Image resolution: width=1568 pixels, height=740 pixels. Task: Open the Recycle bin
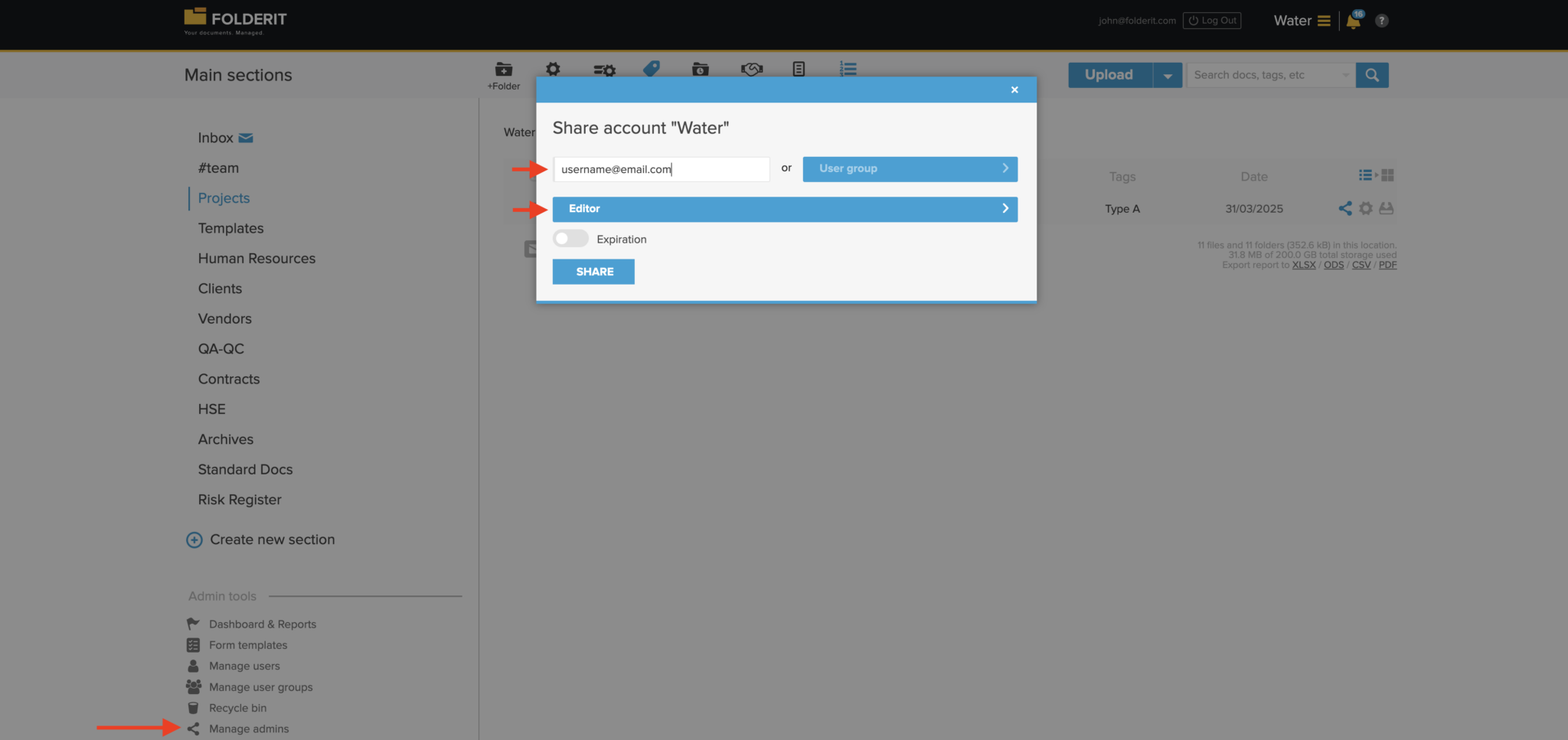pos(227,708)
